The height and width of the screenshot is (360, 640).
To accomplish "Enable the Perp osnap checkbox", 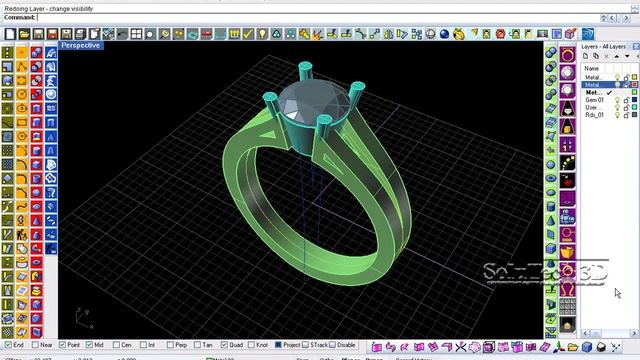I will (170, 345).
